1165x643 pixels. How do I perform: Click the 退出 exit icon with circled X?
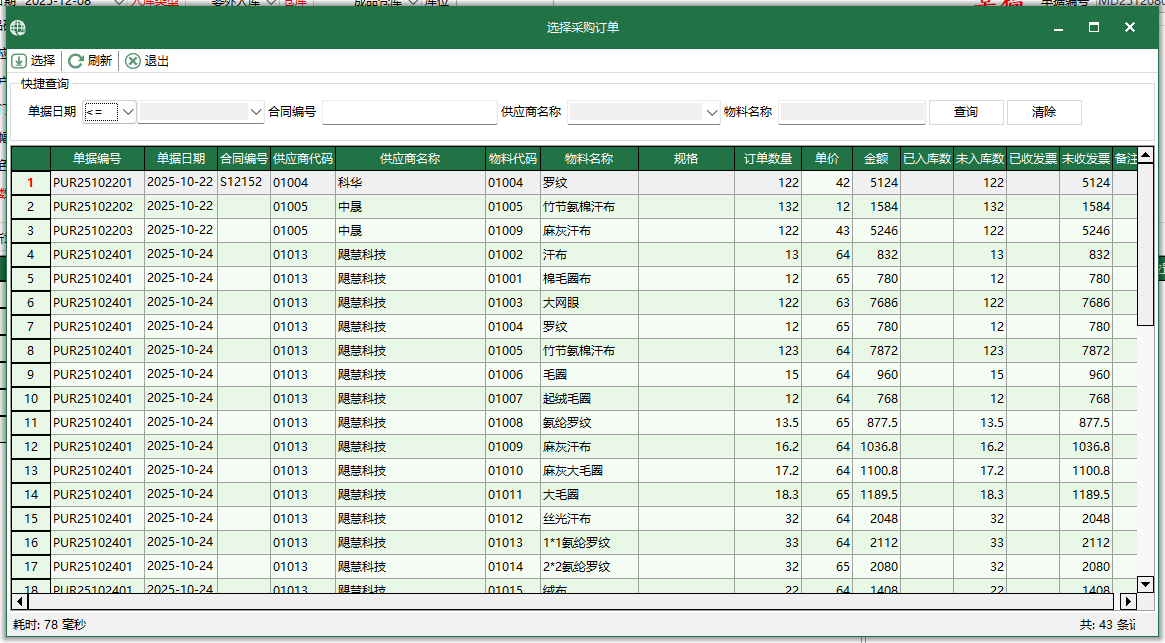[x=132, y=61]
